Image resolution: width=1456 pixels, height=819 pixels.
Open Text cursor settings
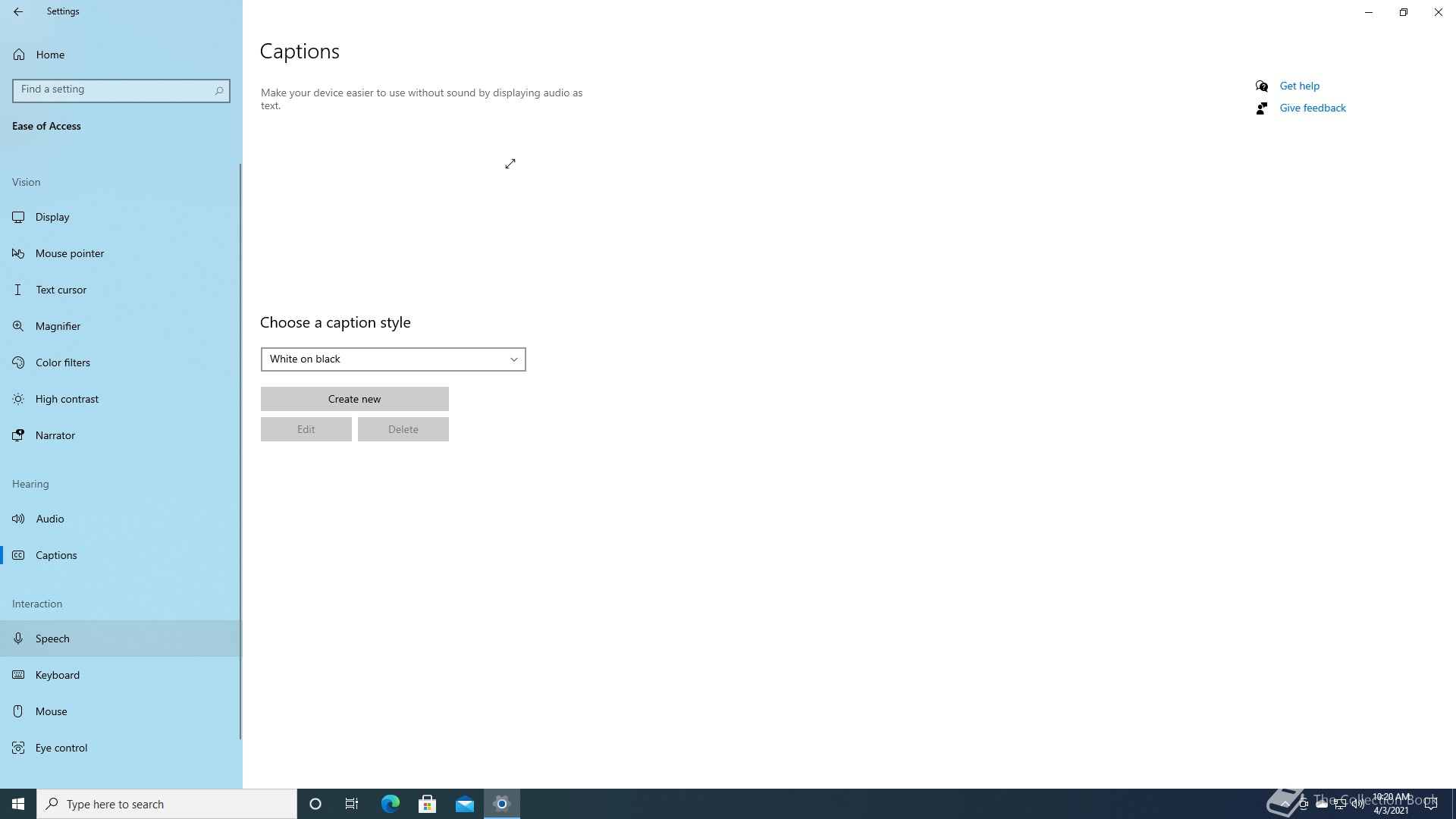coord(121,290)
